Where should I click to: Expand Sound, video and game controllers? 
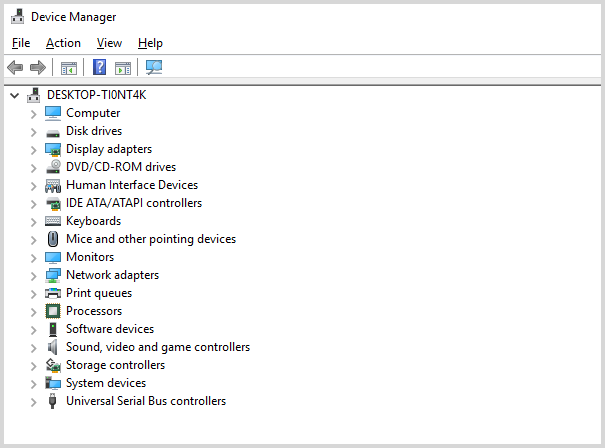pyautogui.click(x=34, y=348)
